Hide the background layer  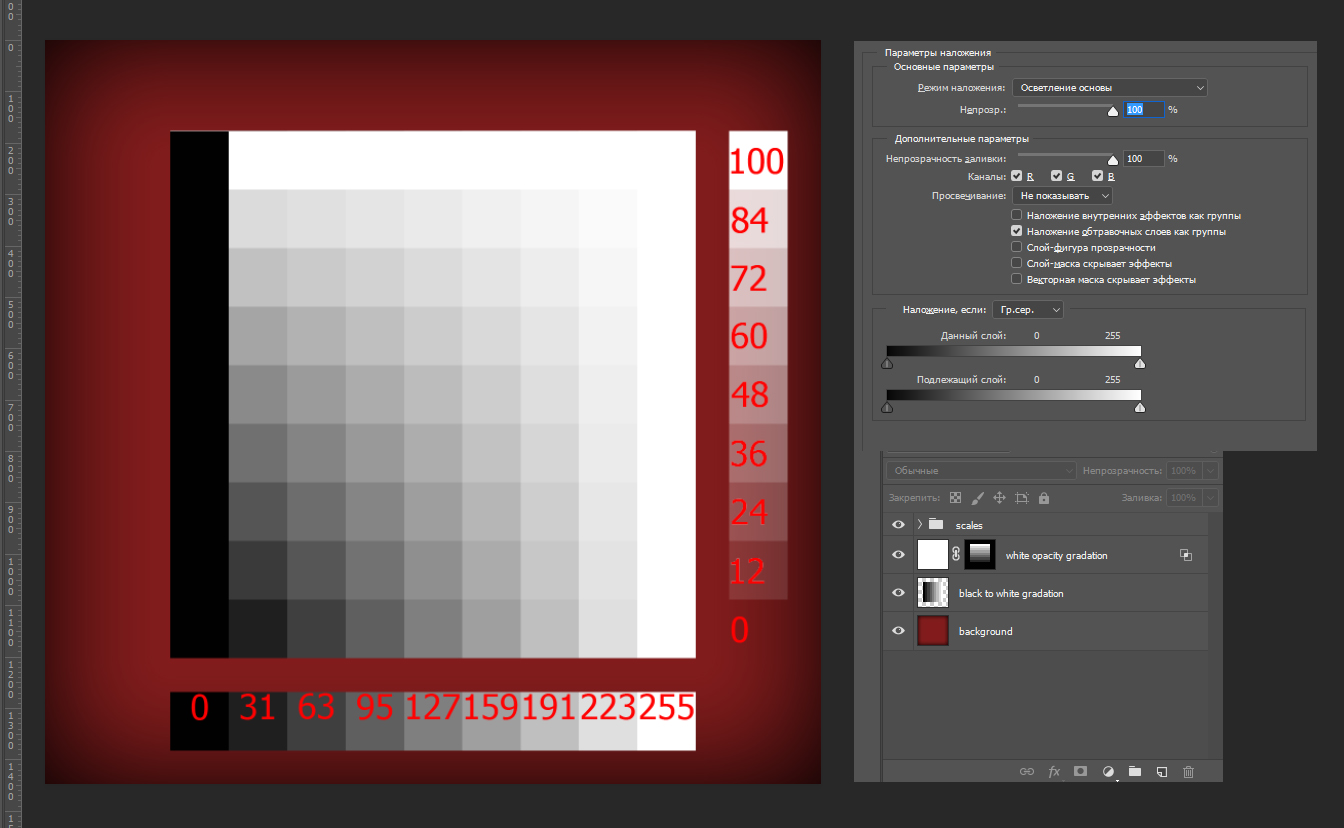898,630
